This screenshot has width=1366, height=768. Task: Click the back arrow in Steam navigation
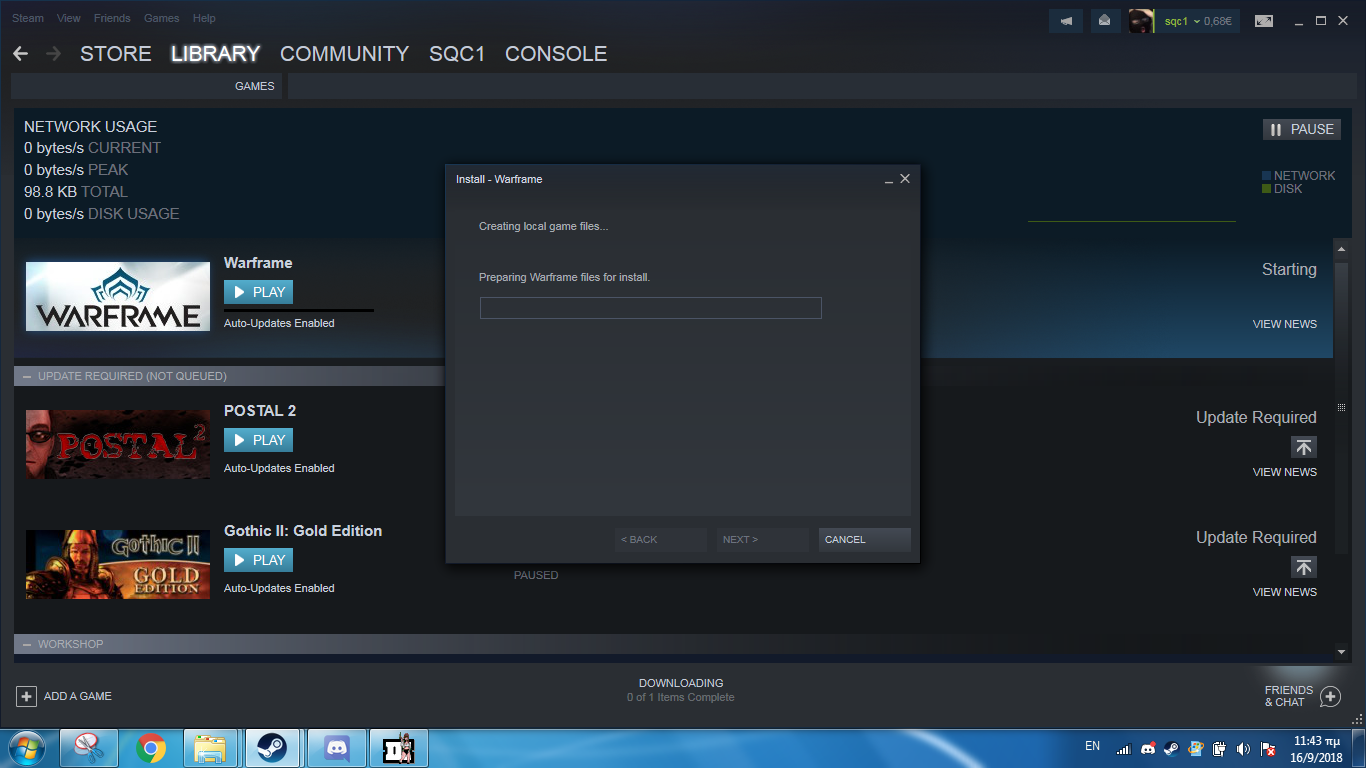(21, 54)
